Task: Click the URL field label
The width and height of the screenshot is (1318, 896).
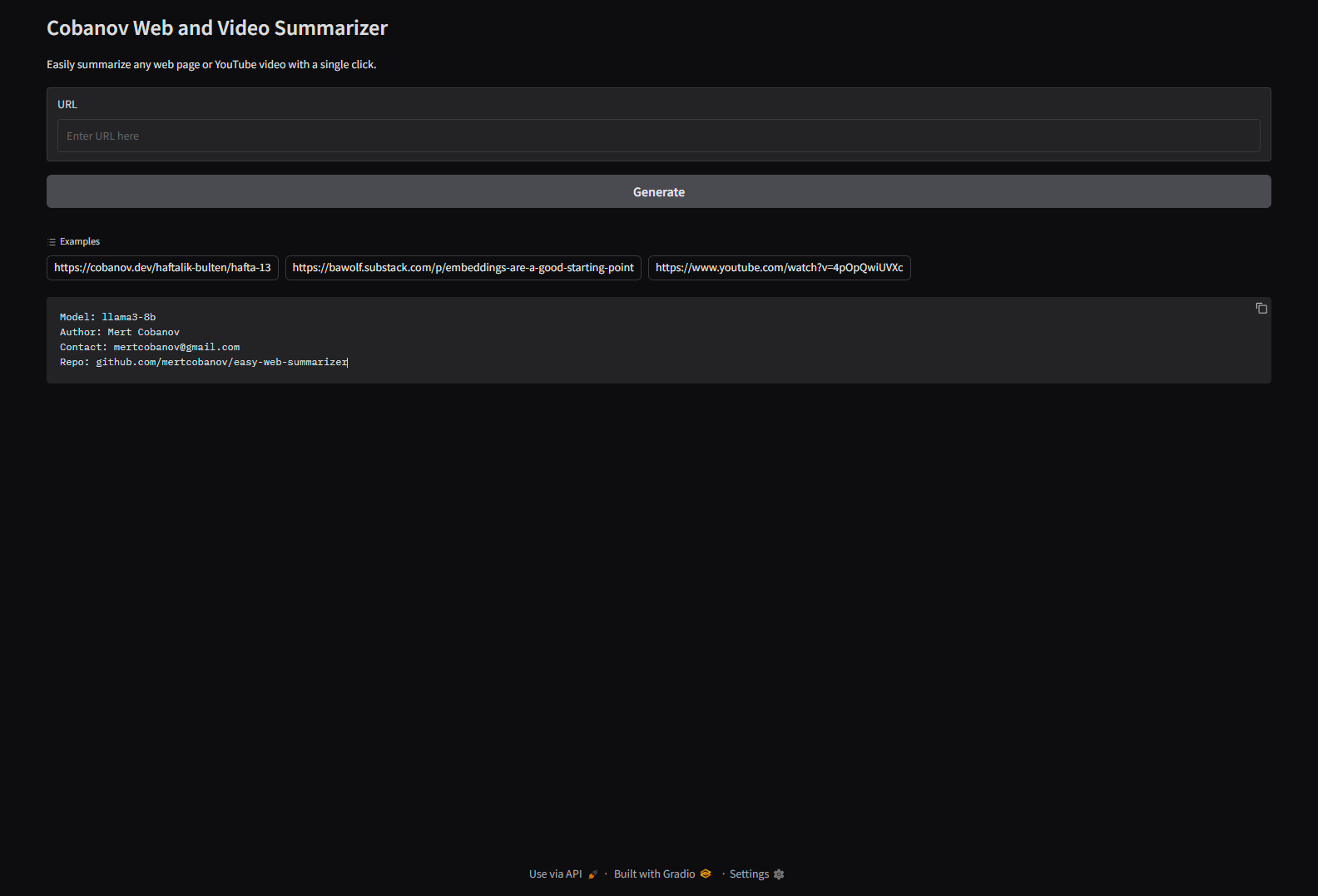Action: point(67,105)
